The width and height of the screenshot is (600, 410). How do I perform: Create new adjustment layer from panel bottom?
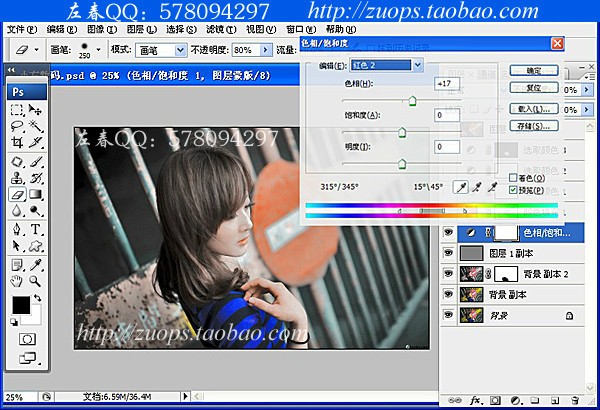point(516,400)
